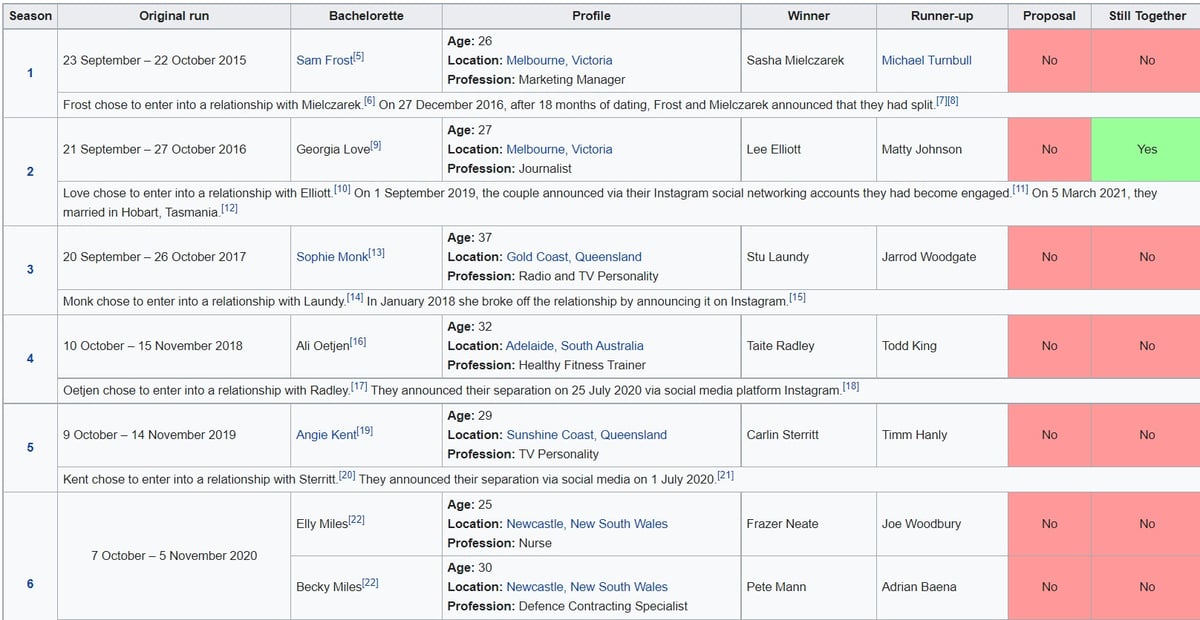Click citation [13] next to Sophie Monk
1200x620 pixels.
pos(377,253)
